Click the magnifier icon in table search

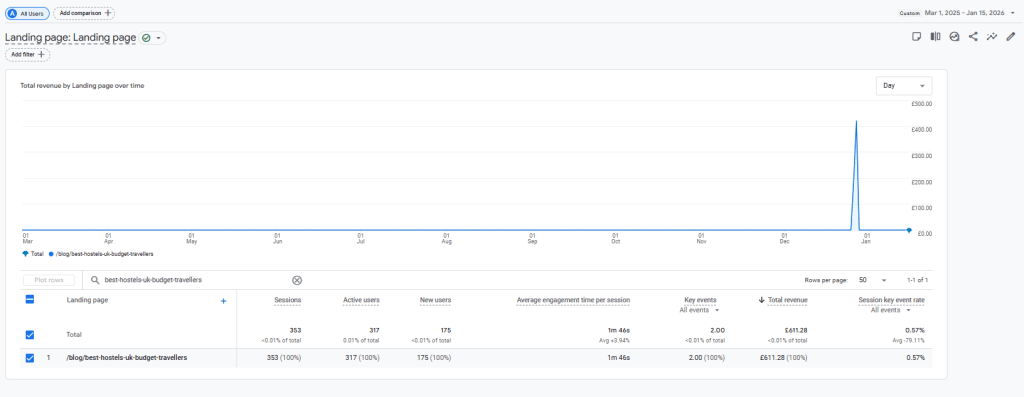95,280
